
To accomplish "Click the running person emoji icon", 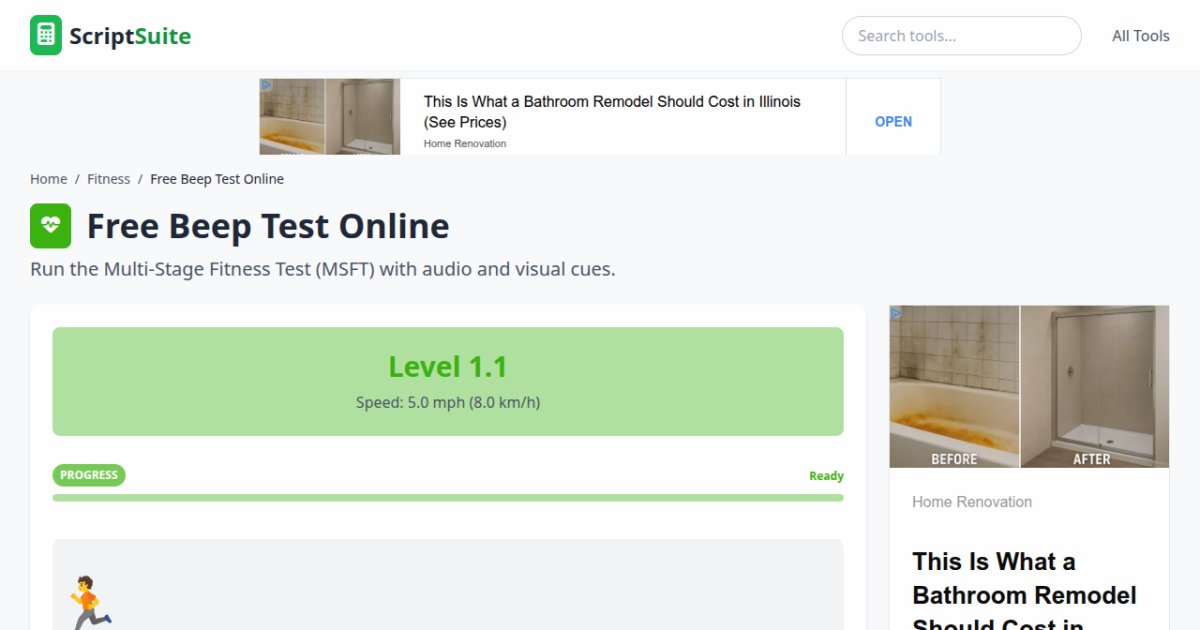I will point(88,601).
